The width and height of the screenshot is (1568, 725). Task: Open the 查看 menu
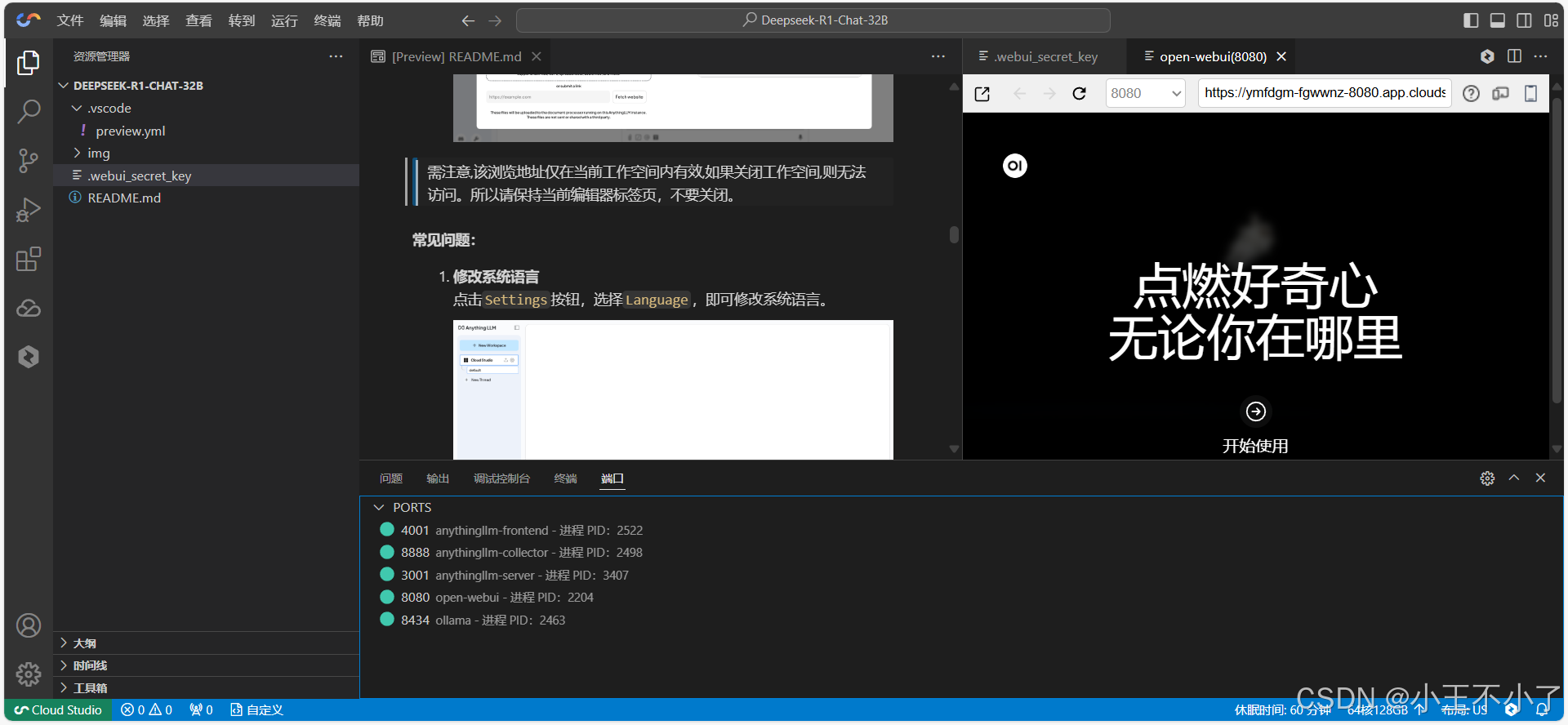point(198,20)
